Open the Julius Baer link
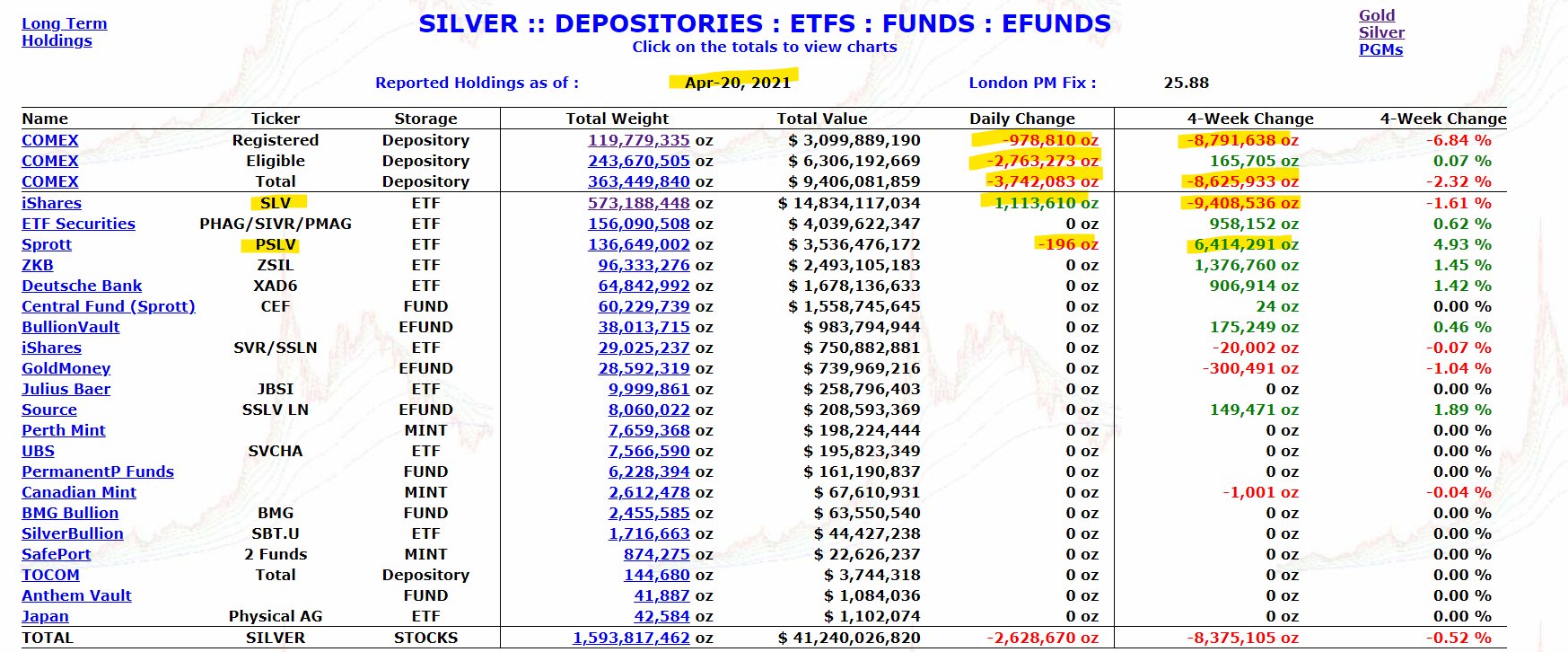The height and width of the screenshot is (652, 1568). [x=66, y=389]
